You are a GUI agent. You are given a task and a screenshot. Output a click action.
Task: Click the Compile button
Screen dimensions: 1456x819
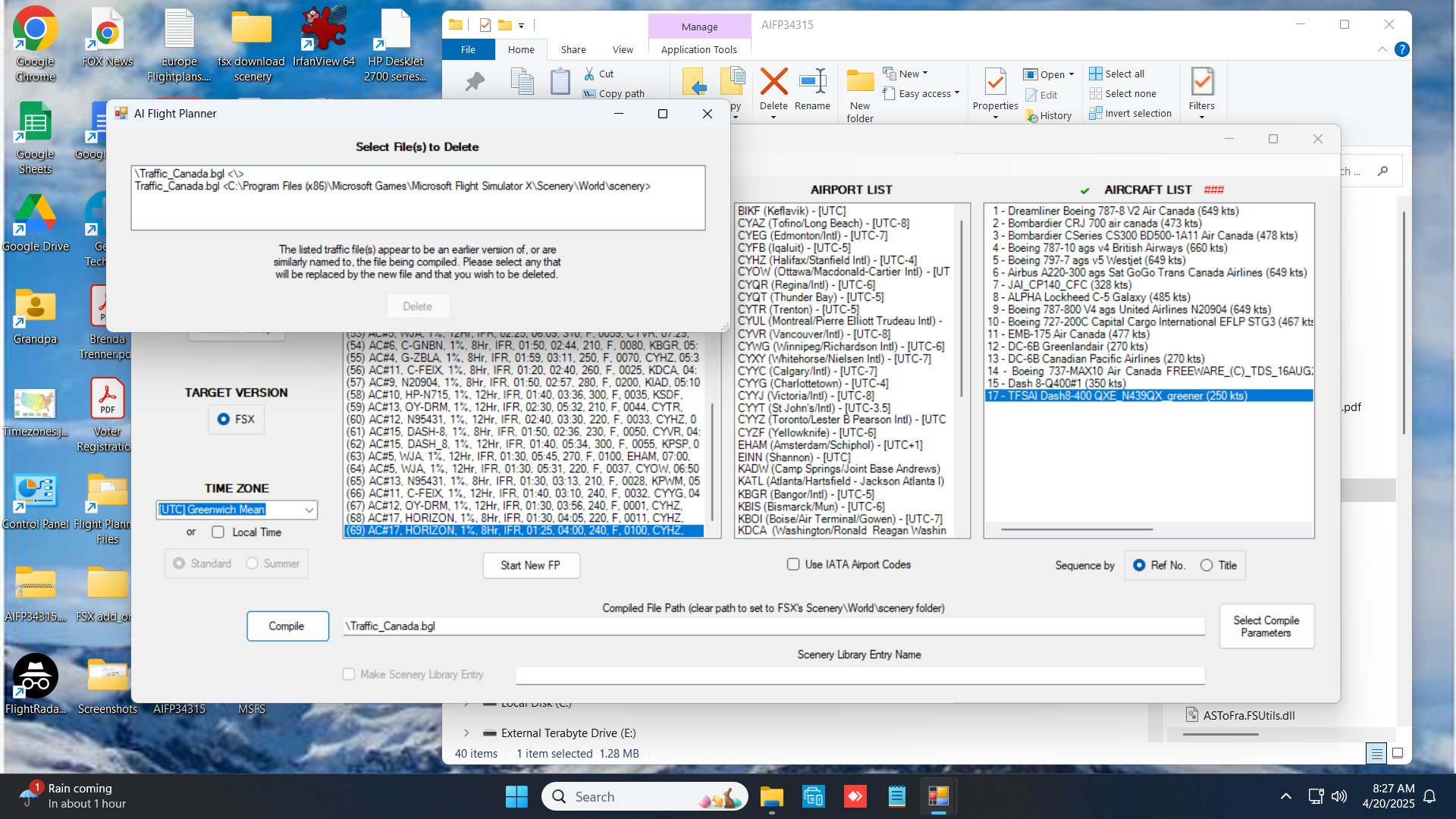(x=287, y=626)
